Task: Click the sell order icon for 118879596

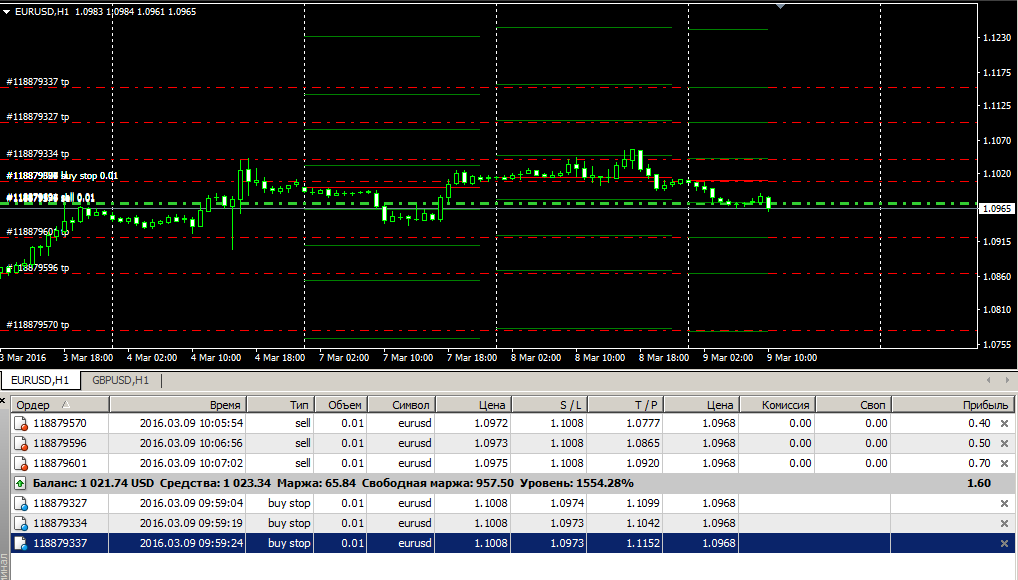Action: [x=21, y=443]
